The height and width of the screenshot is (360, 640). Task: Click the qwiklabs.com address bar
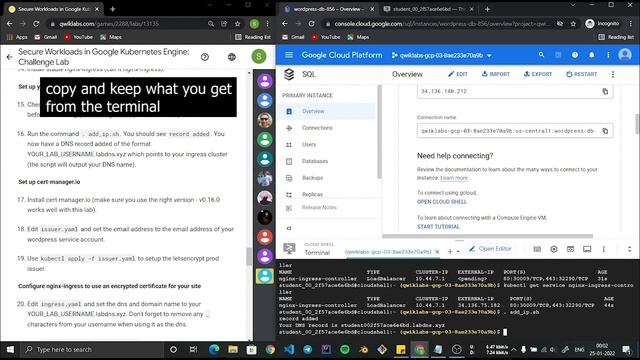click(127, 24)
